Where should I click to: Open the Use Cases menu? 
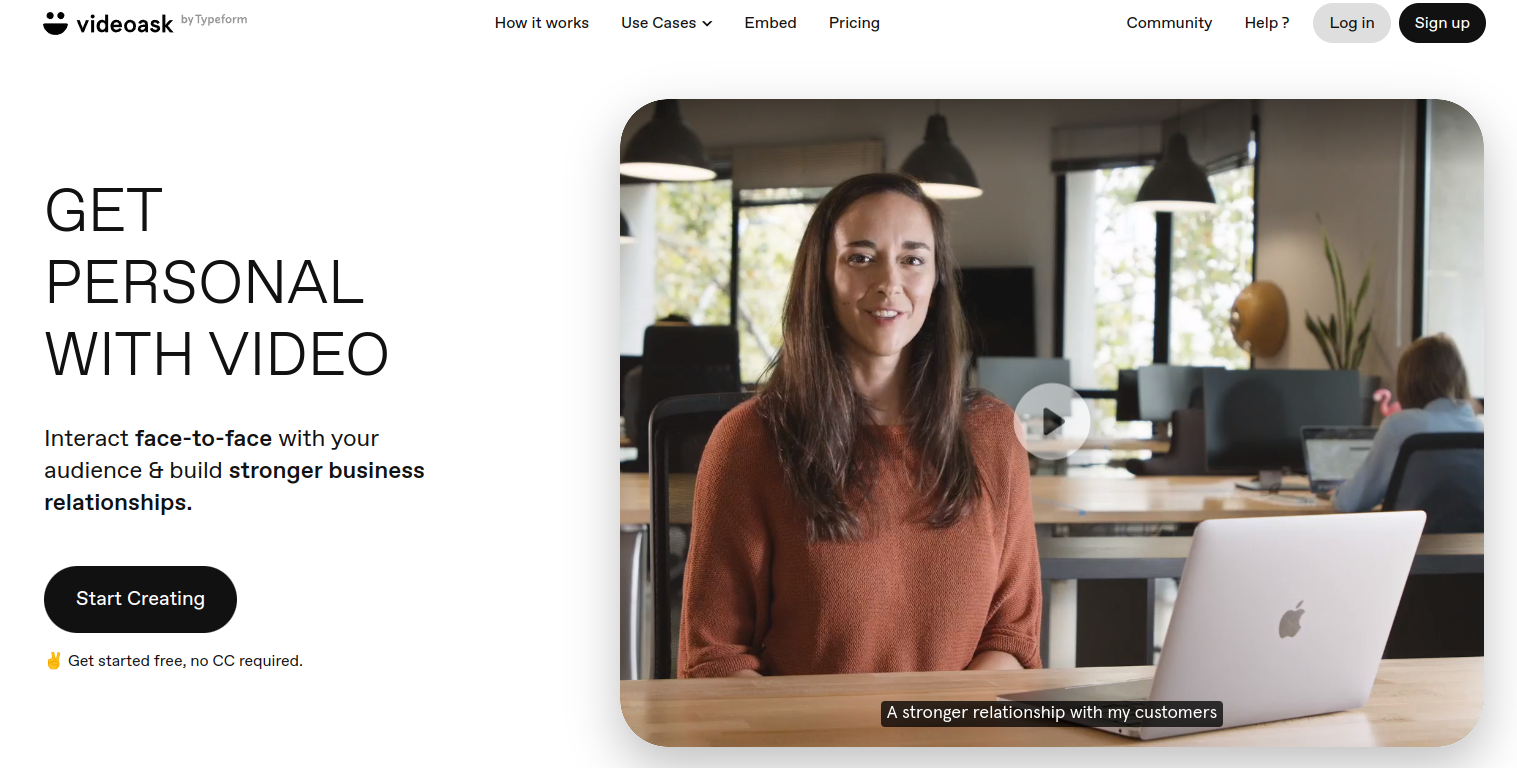click(x=666, y=23)
